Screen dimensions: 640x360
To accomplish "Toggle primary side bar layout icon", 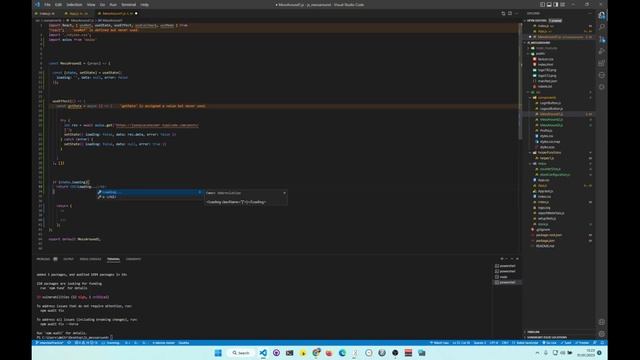I will point(542,4).
